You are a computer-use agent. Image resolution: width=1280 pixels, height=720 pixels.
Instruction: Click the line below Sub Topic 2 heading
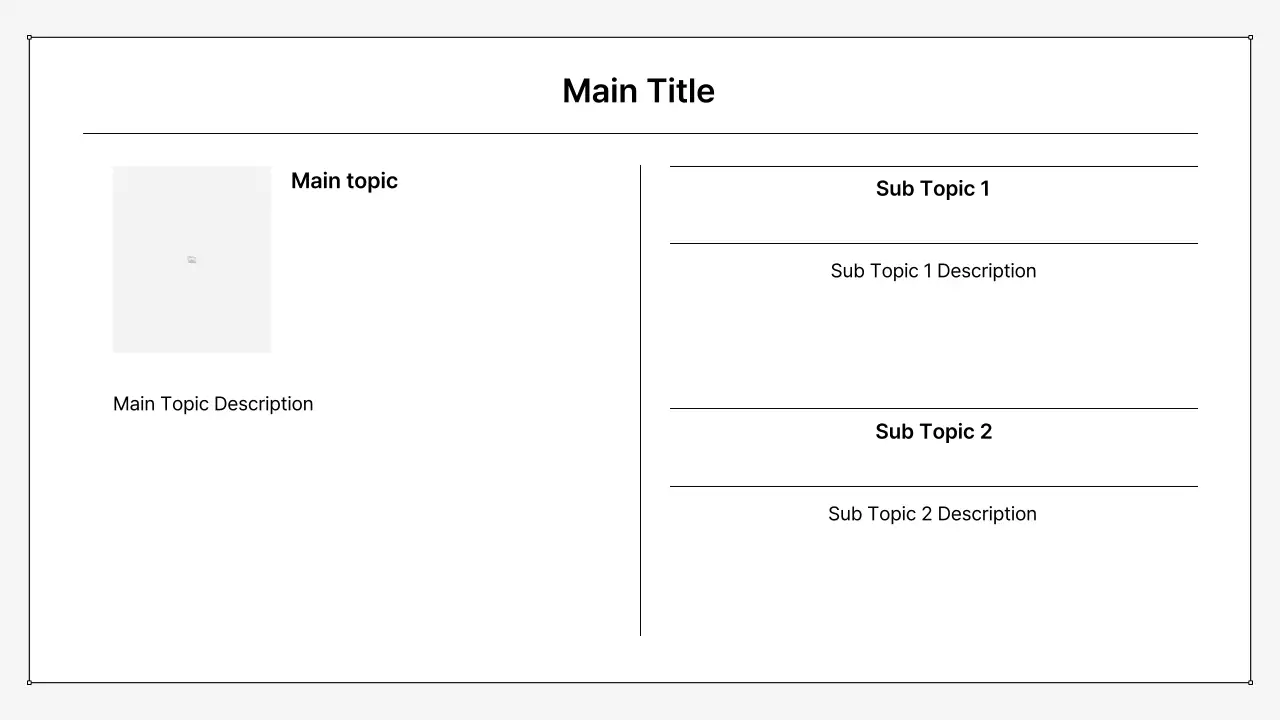tap(933, 486)
